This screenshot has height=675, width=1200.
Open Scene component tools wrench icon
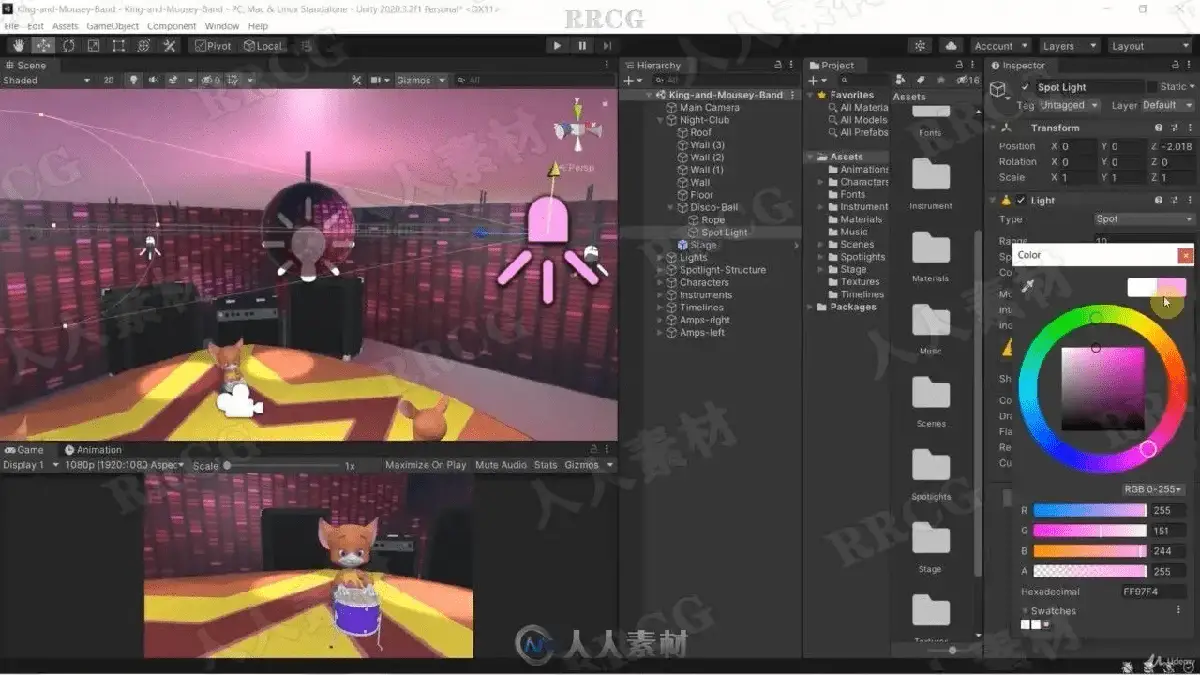tap(357, 80)
